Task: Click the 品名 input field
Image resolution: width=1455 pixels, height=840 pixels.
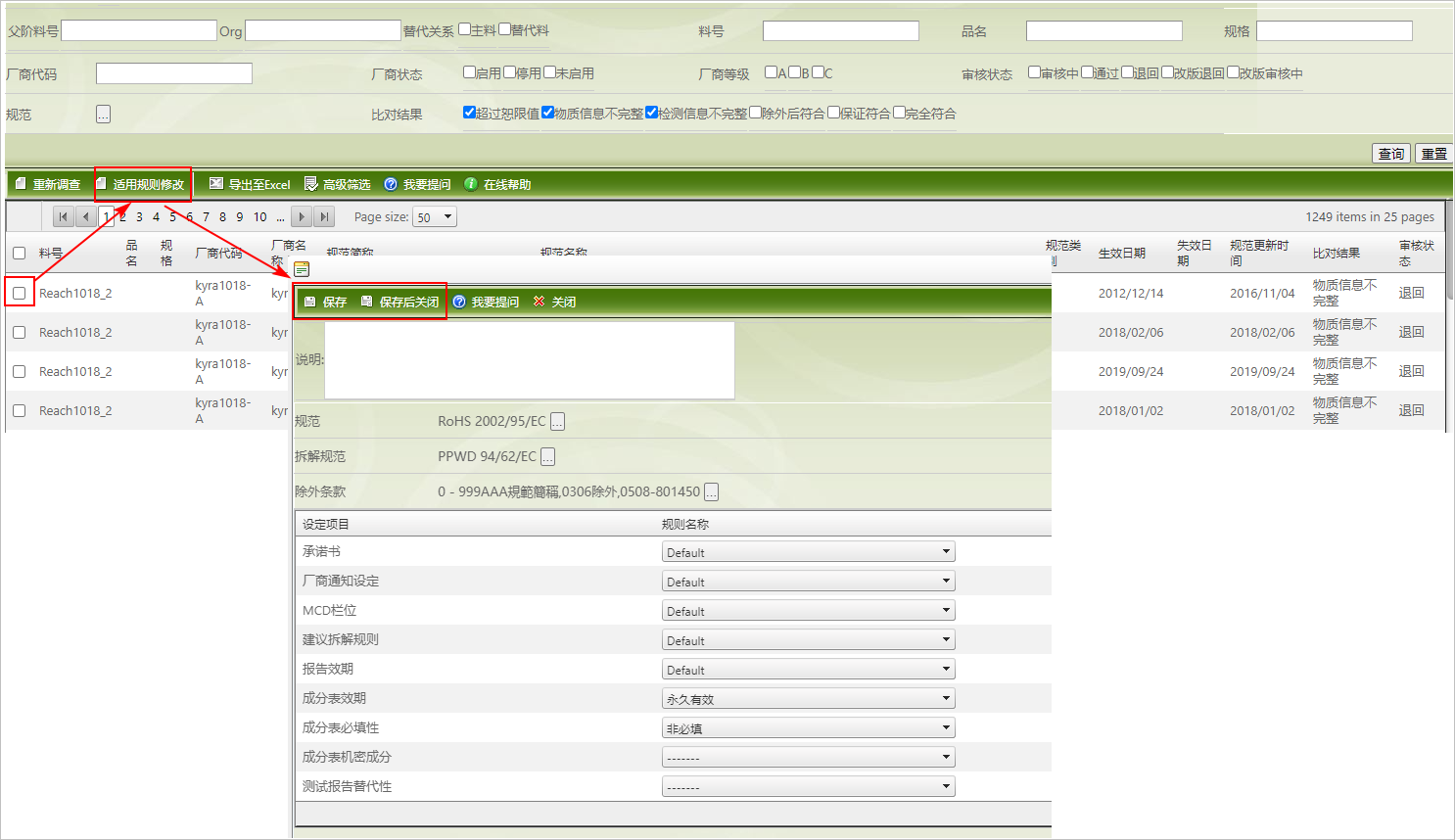Action: (x=1104, y=30)
